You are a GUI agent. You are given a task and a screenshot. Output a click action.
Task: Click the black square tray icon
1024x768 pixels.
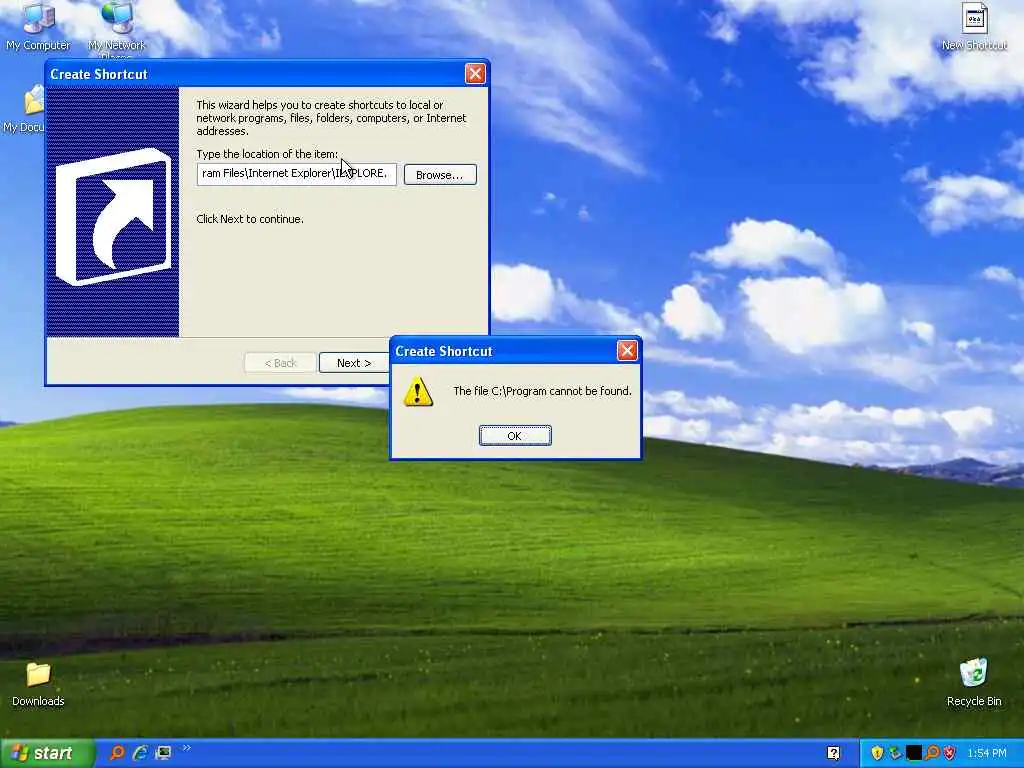[914, 753]
